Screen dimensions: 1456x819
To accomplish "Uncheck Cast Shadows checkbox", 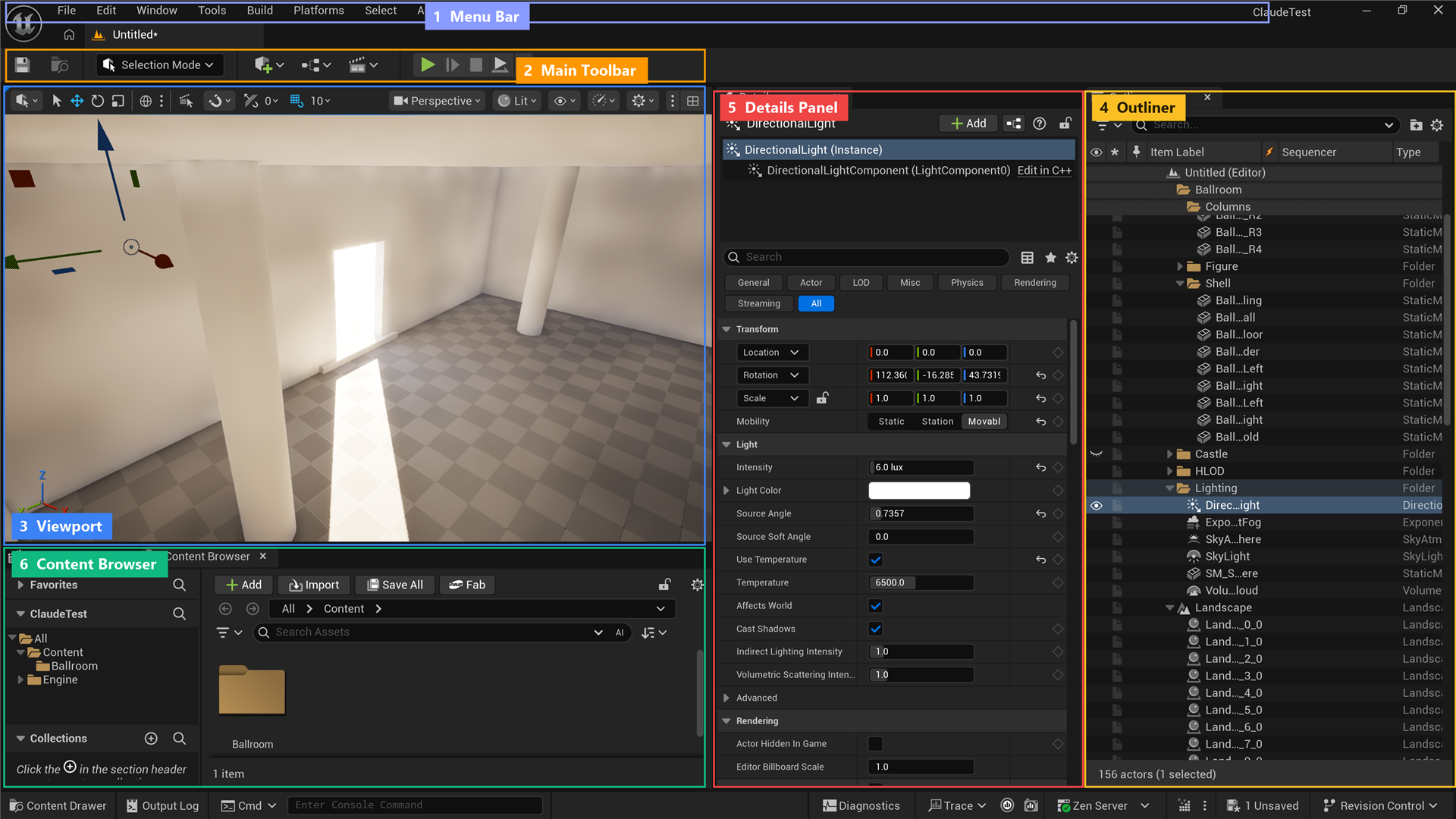I will pos(876,629).
